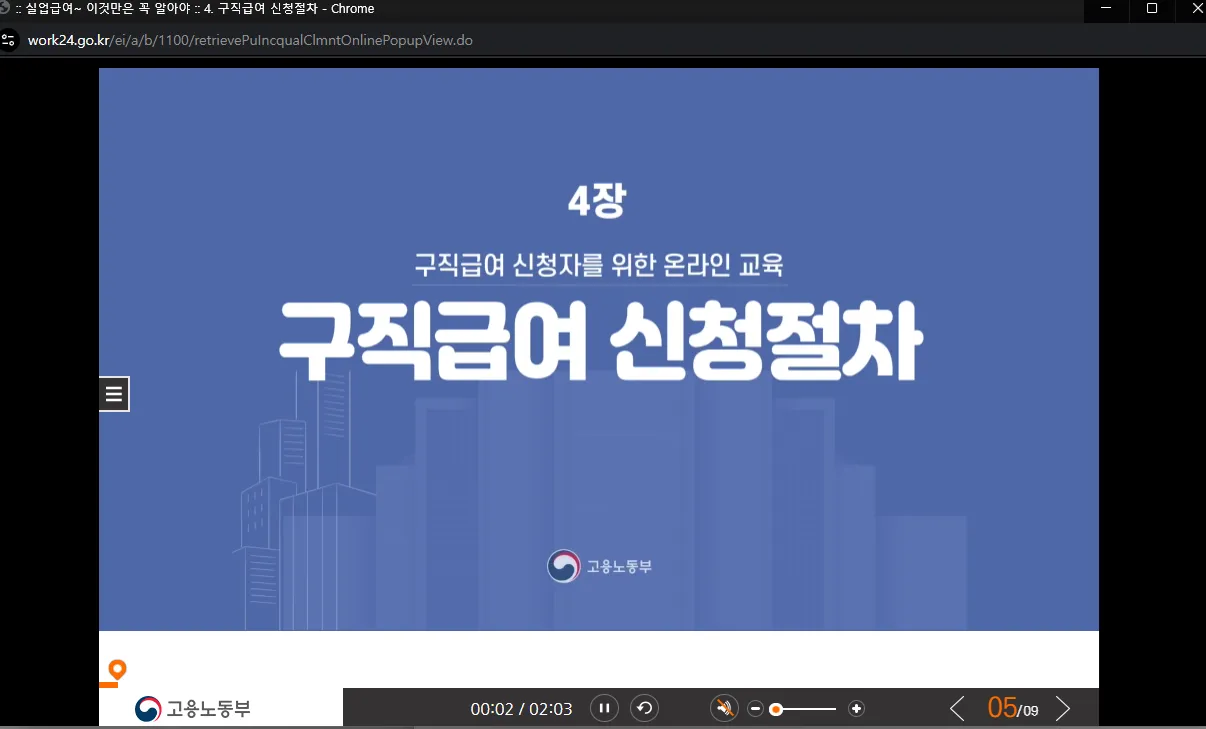1206x729 pixels.
Task: Maximize the Chrome popup window
Action: click(x=1152, y=8)
